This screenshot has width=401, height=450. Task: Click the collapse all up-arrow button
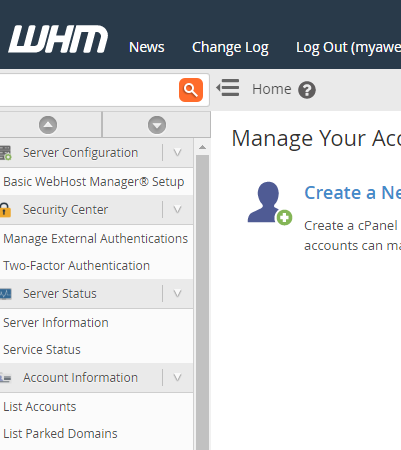pyautogui.click(x=48, y=125)
